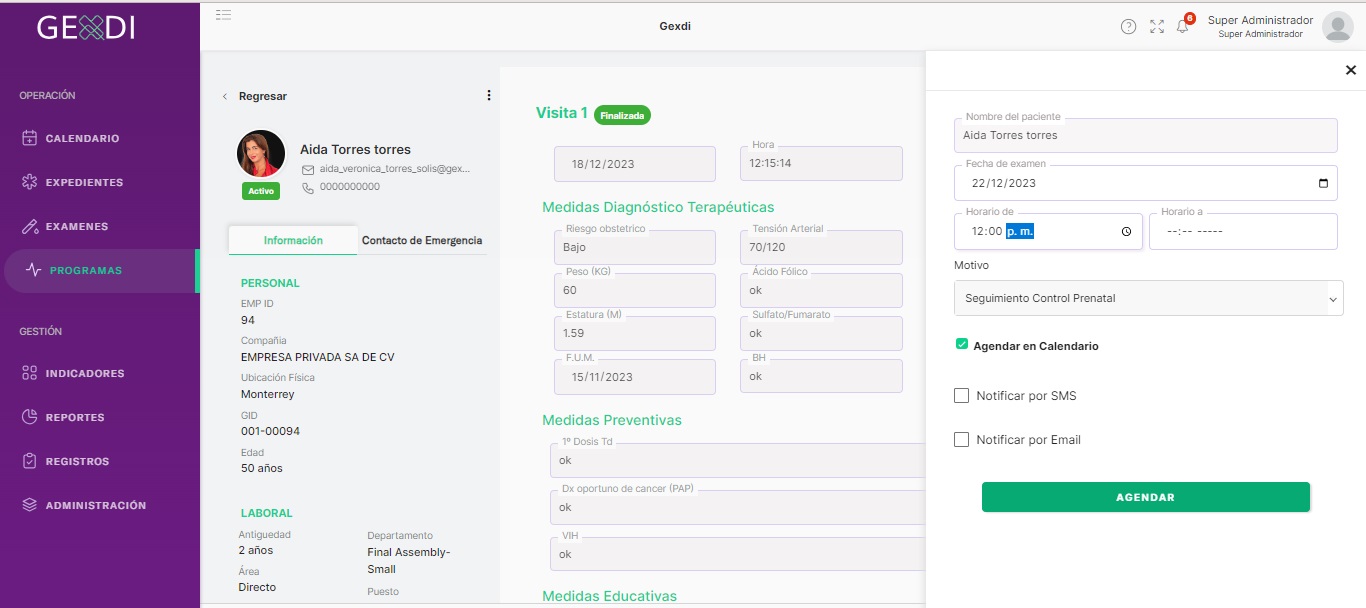Image resolution: width=1366 pixels, height=608 pixels.
Task: Open the Administración layers icon
Action: (x=30, y=505)
